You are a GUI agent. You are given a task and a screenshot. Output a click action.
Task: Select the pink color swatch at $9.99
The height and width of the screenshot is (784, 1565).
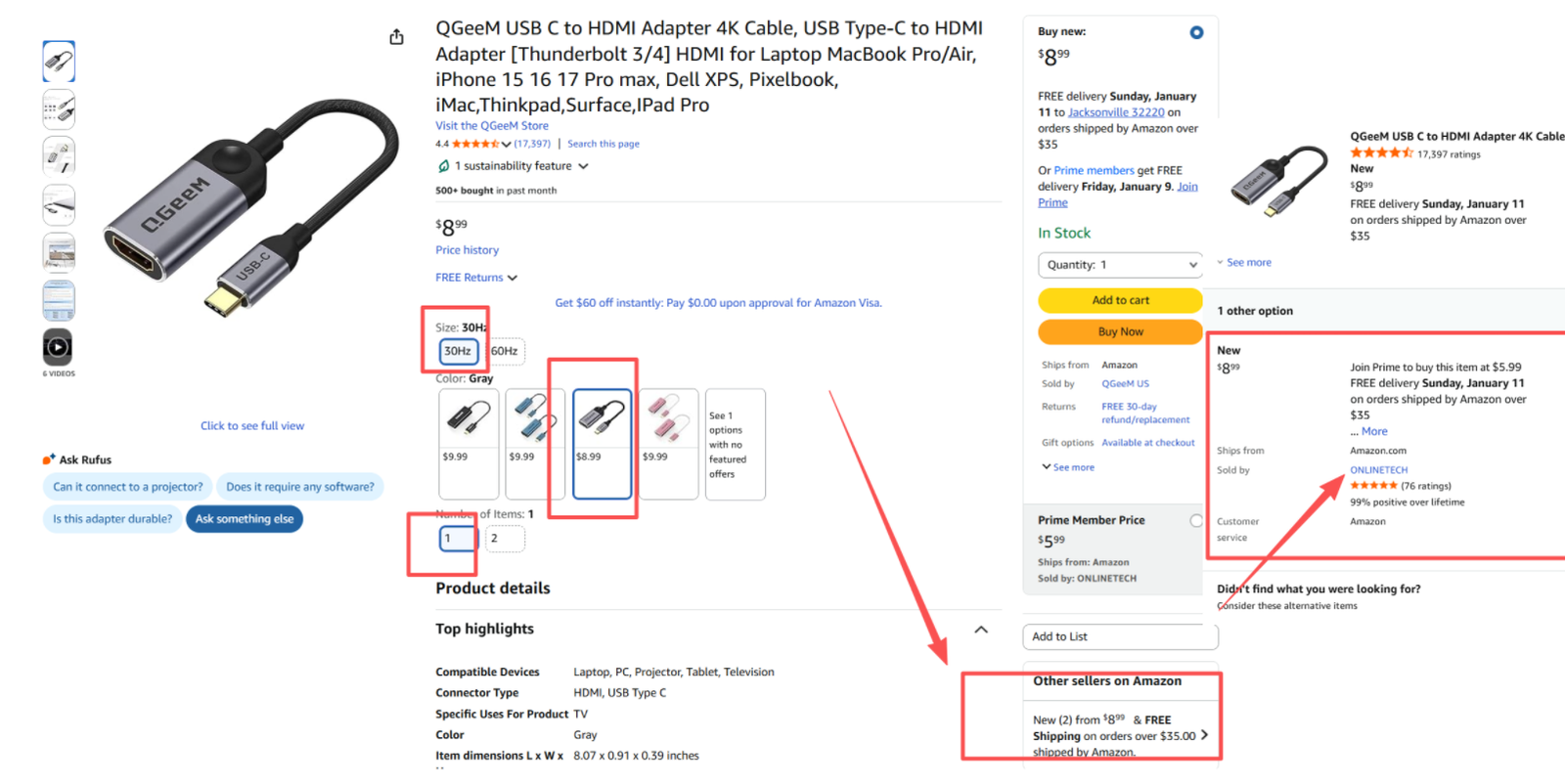click(x=668, y=428)
